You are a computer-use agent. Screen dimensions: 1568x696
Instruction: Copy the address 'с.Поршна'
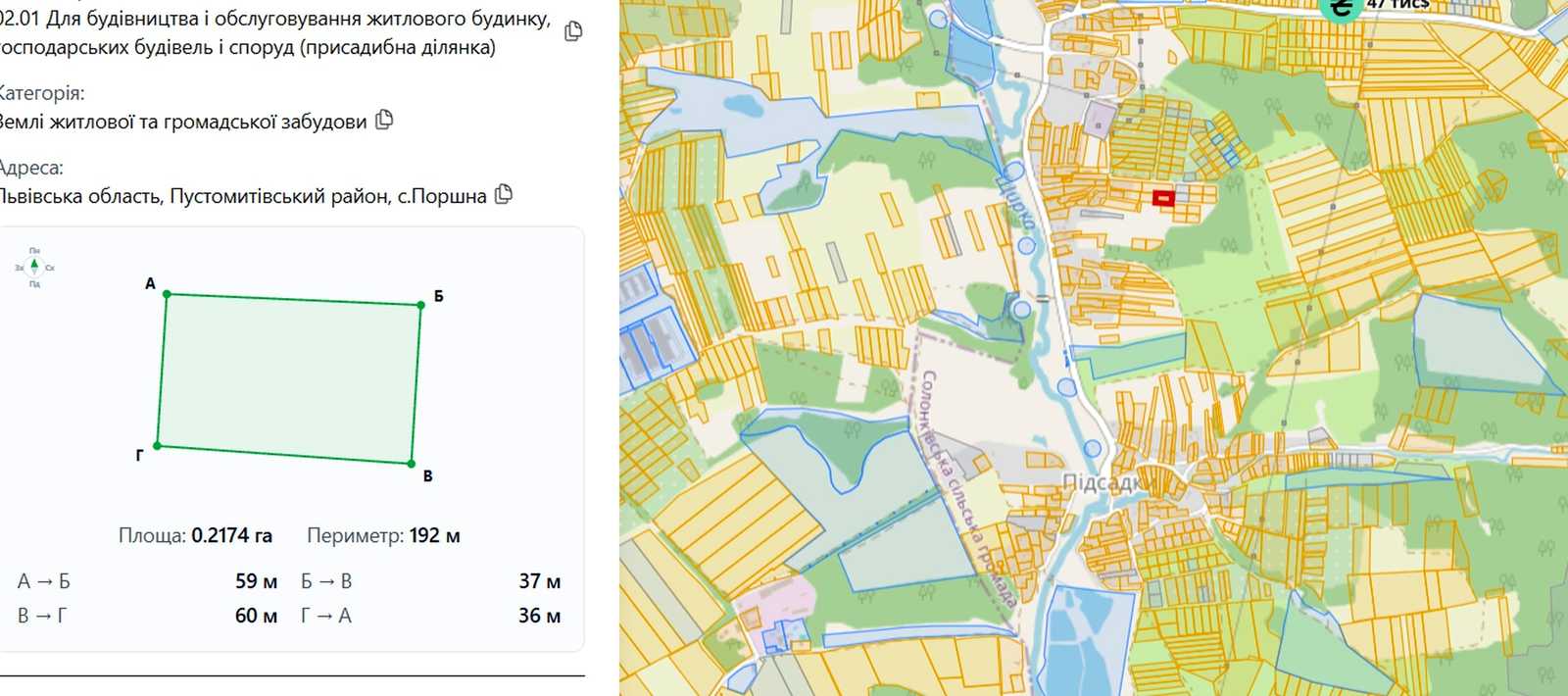504,194
